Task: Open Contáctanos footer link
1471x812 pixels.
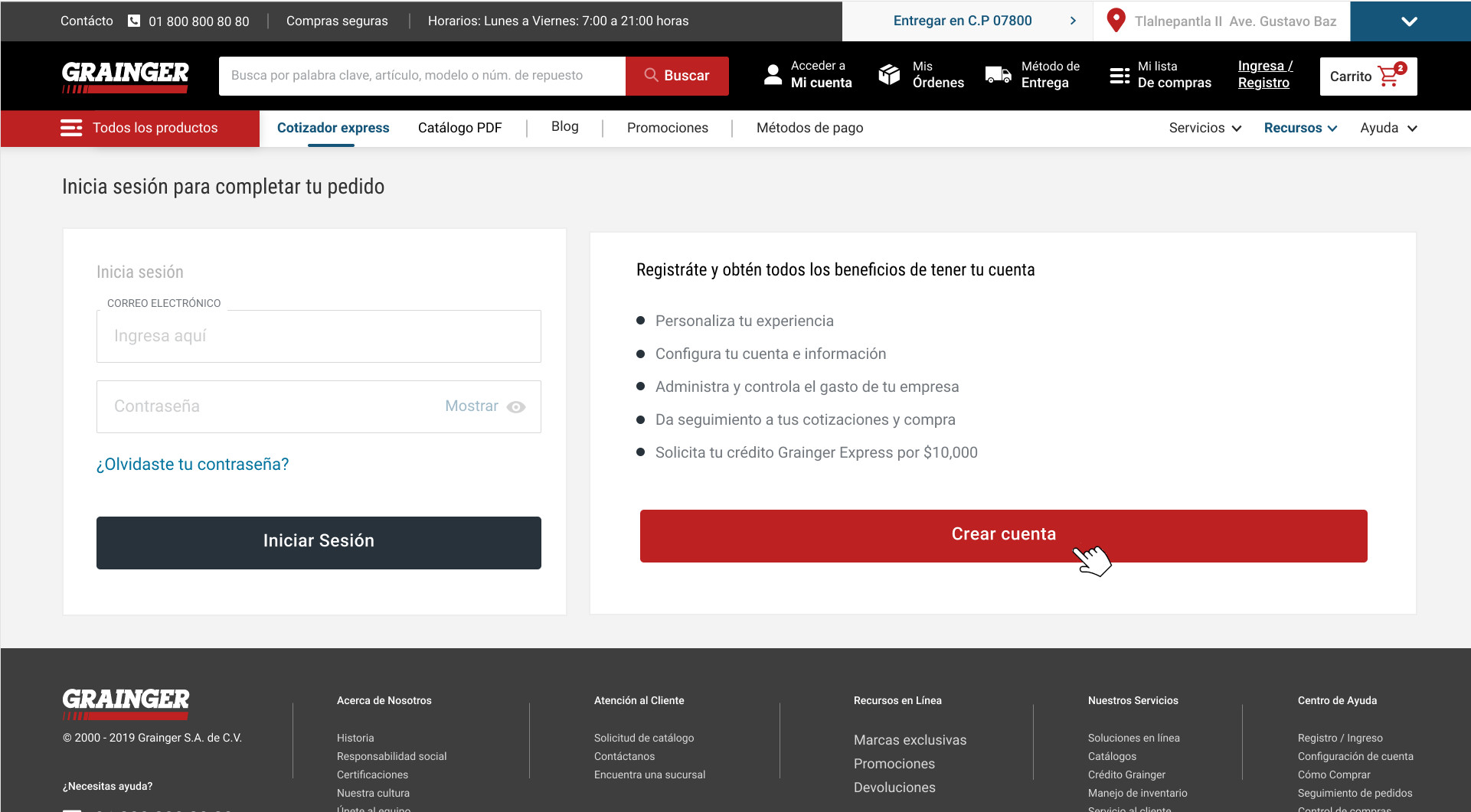Action: [x=624, y=756]
